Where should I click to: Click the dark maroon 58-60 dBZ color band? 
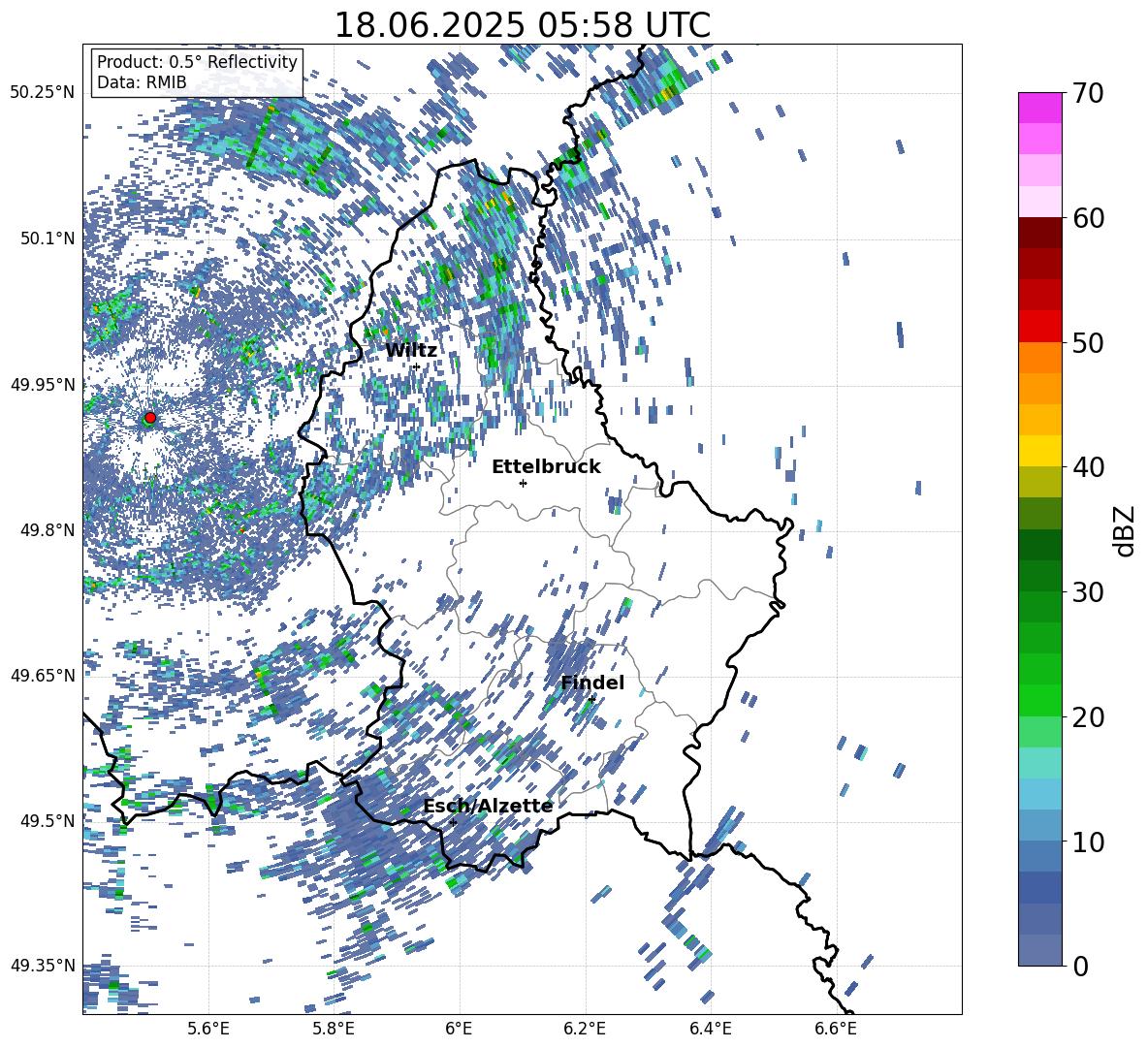(1040, 233)
